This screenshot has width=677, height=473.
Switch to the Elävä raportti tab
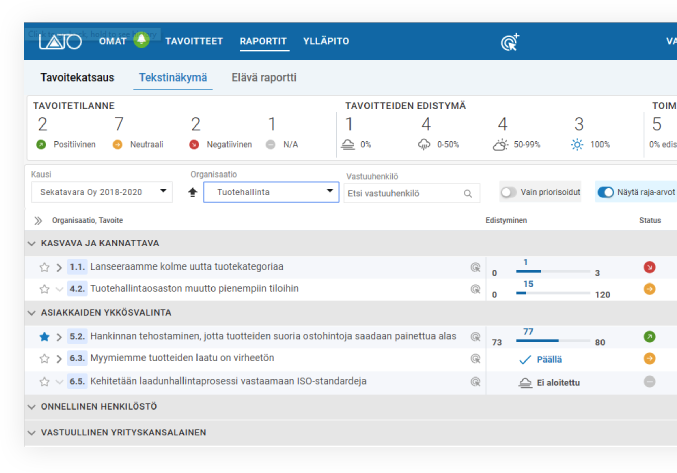[x=264, y=78]
